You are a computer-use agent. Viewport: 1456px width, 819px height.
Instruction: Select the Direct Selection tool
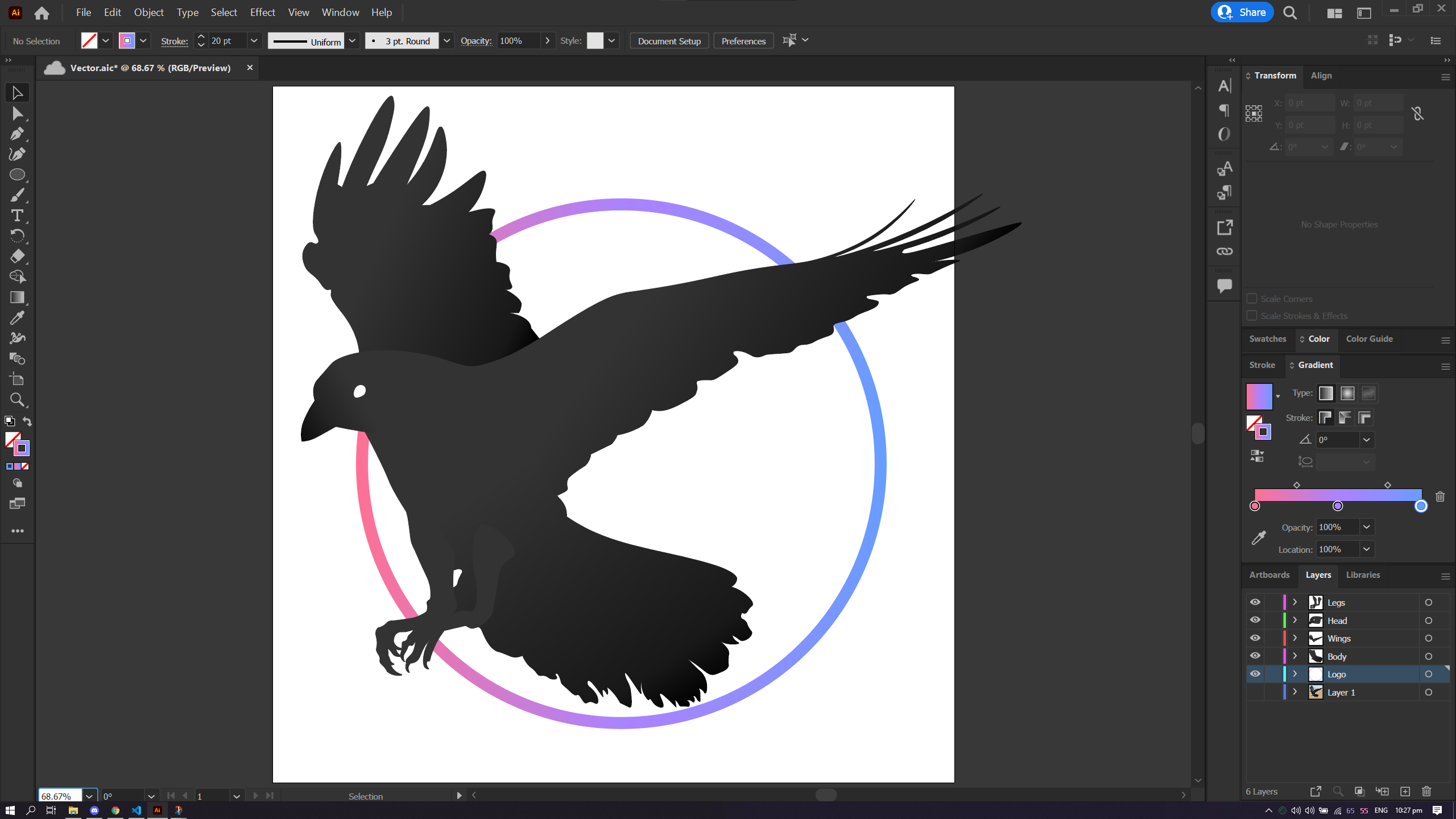(x=17, y=114)
